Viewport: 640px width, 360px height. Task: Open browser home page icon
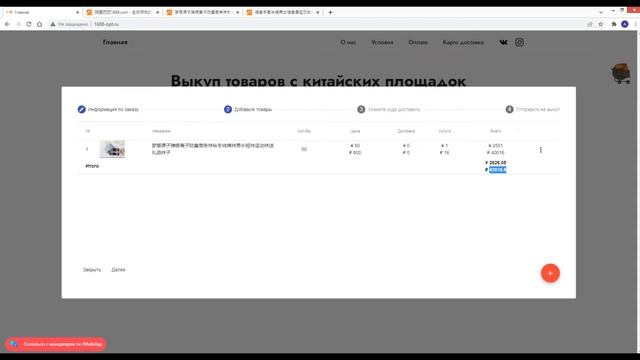point(40,24)
